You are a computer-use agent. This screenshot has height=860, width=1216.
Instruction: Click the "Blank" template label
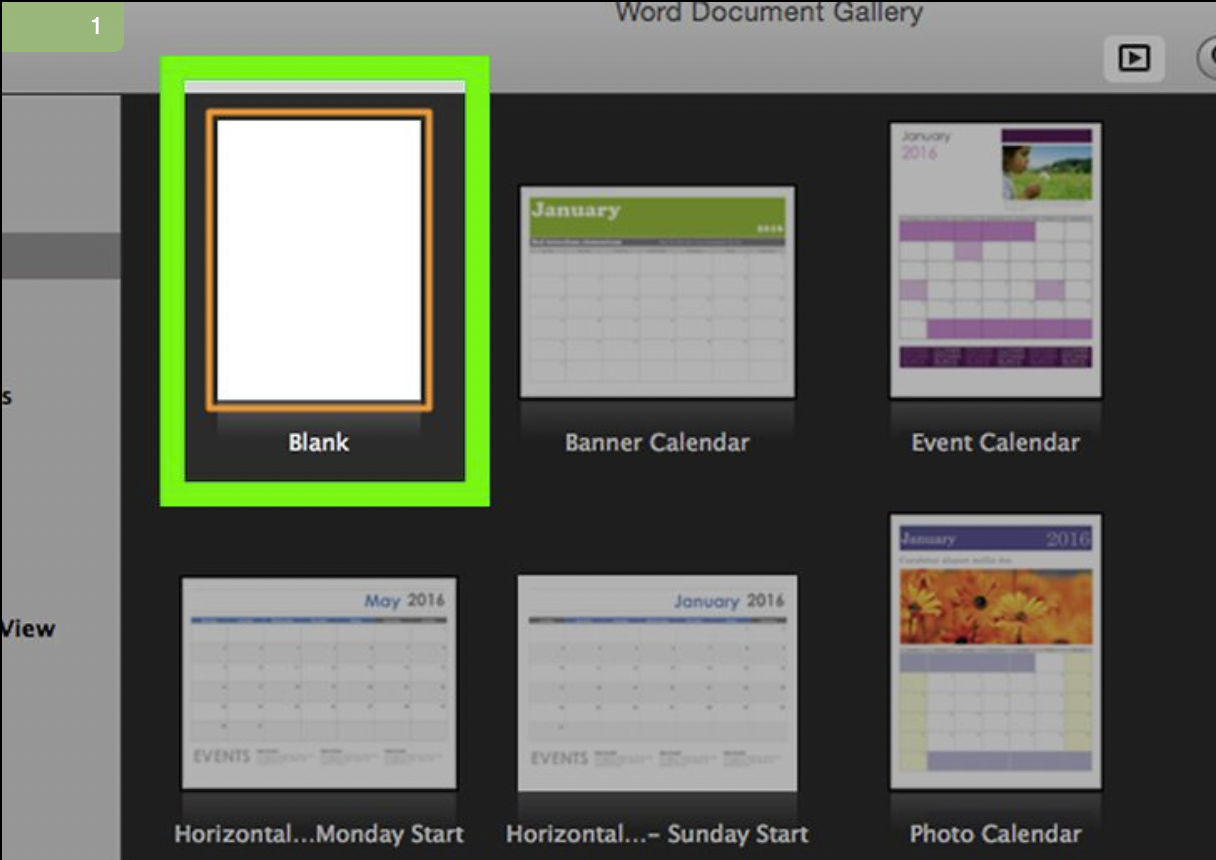[319, 442]
